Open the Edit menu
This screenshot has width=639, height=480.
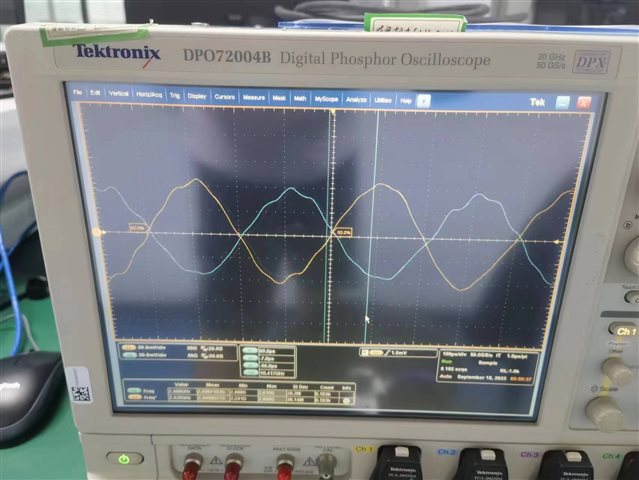tap(95, 93)
